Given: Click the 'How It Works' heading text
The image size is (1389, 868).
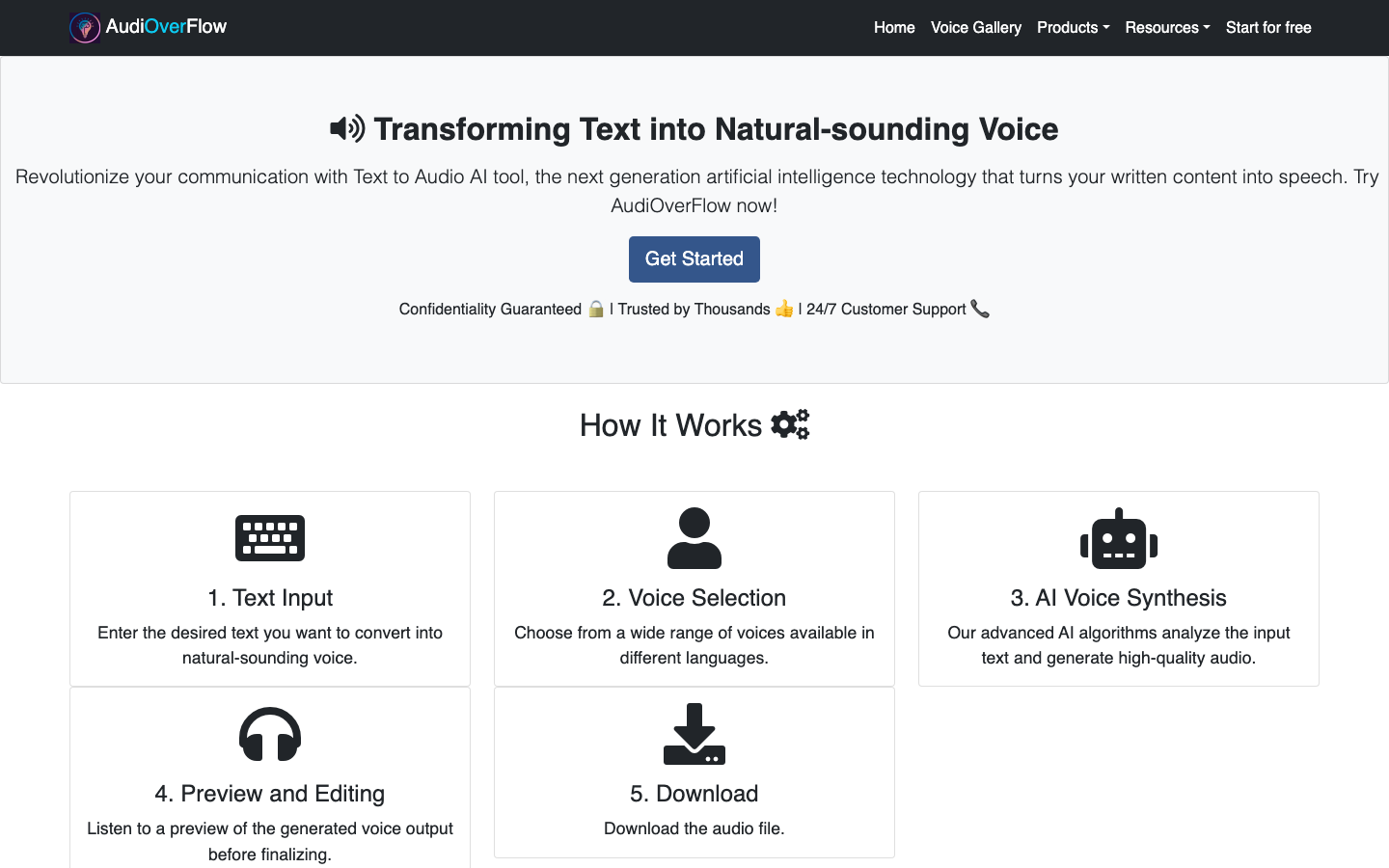Looking at the screenshot, I should (x=670, y=425).
